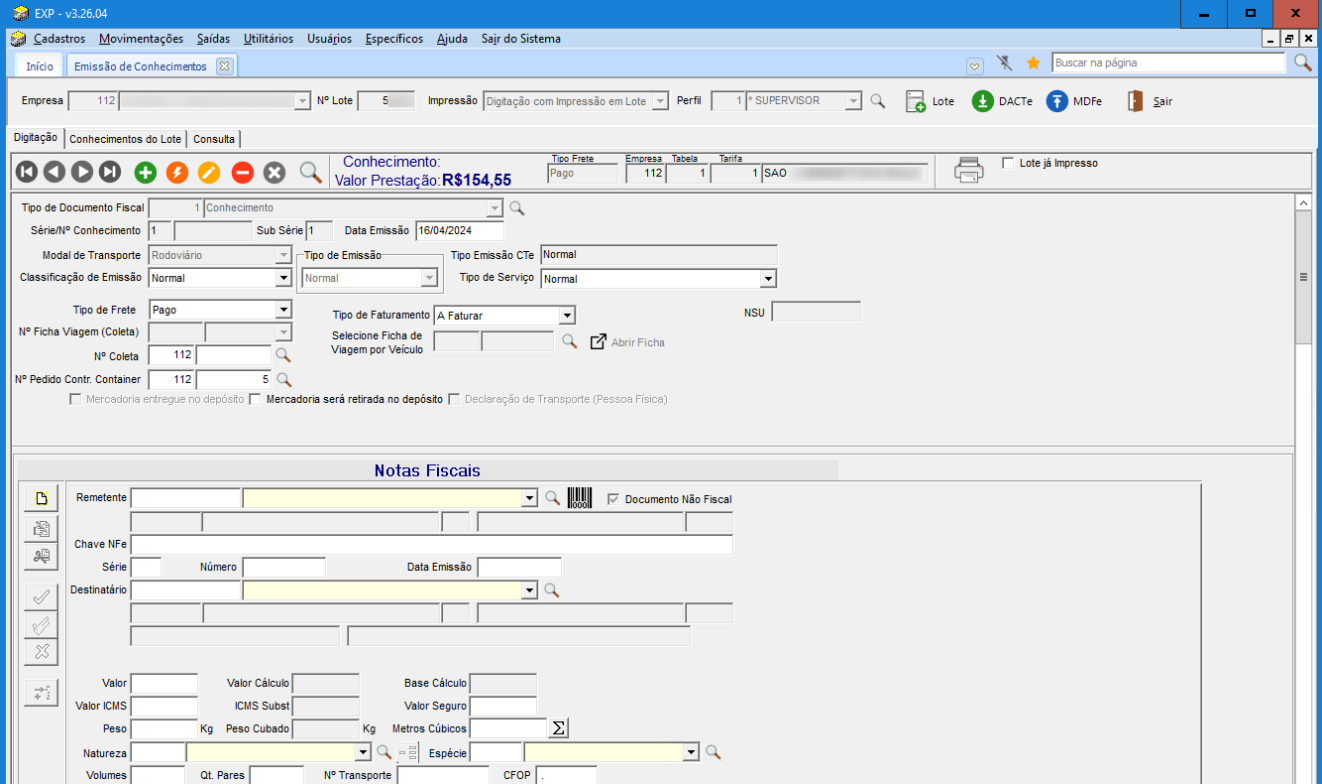
Task: Expand the Tipo de Faturamento dropdown
Action: 567,315
